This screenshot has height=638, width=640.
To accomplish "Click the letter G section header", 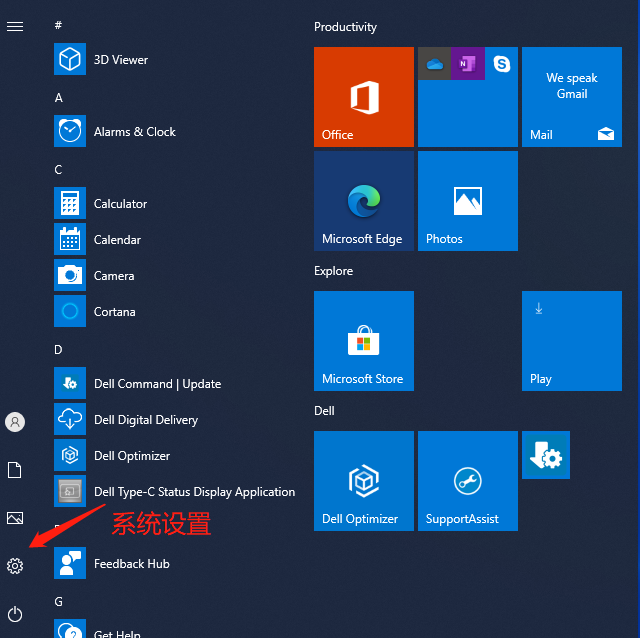I will pos(59,601).
